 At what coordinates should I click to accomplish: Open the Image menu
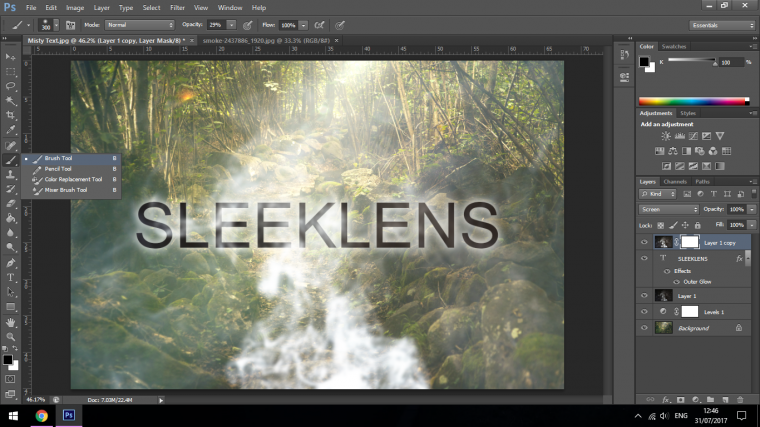[75, 8]
